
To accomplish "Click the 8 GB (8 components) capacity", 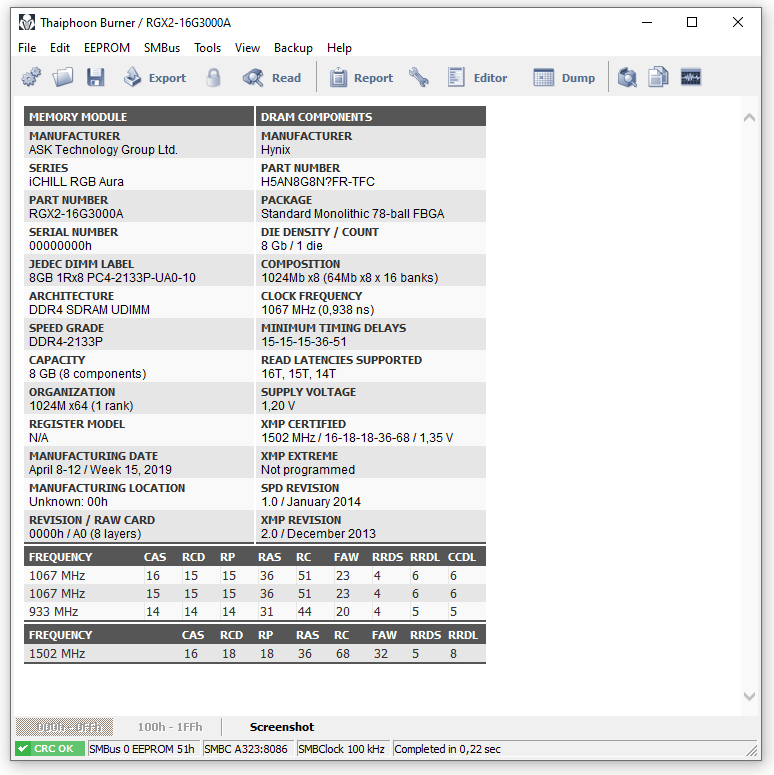I will click(87, 374).
